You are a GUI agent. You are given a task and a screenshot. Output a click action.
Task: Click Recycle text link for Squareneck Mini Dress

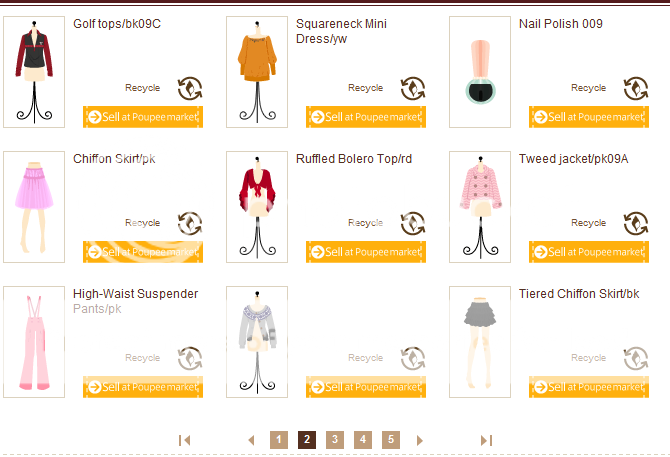pos(365,88)
